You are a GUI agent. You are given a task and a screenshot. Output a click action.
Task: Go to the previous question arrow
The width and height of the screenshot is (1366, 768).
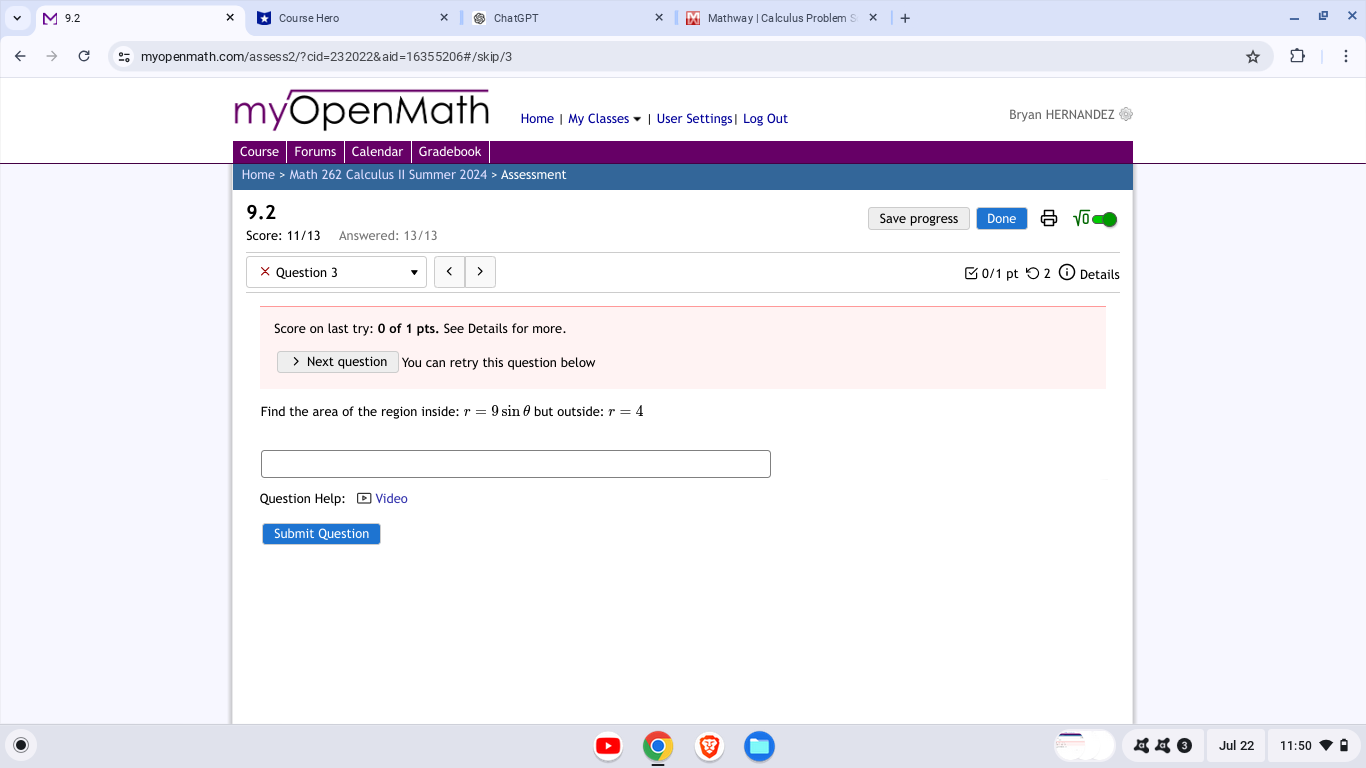[x=450, y=272]
